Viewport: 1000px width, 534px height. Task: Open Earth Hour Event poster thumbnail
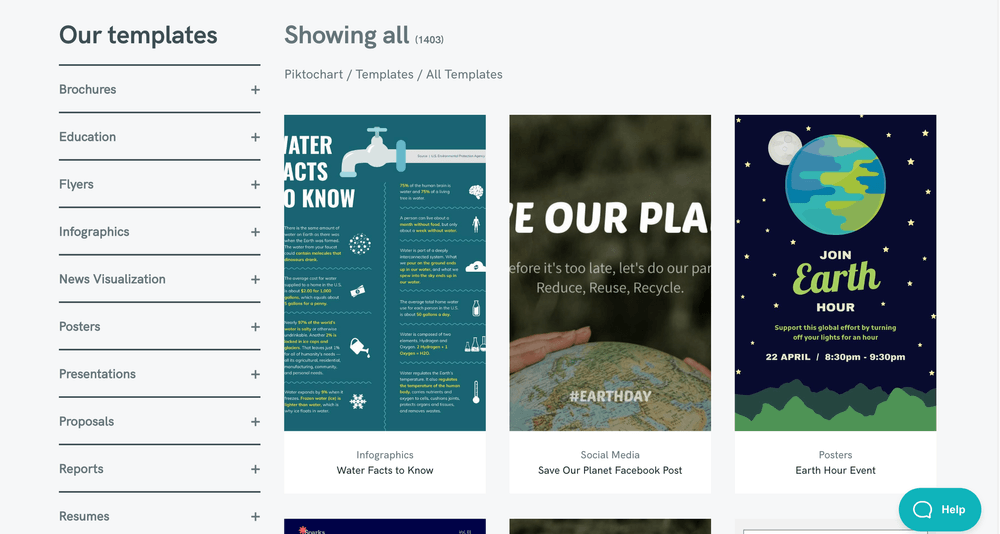tap(835, 272)
